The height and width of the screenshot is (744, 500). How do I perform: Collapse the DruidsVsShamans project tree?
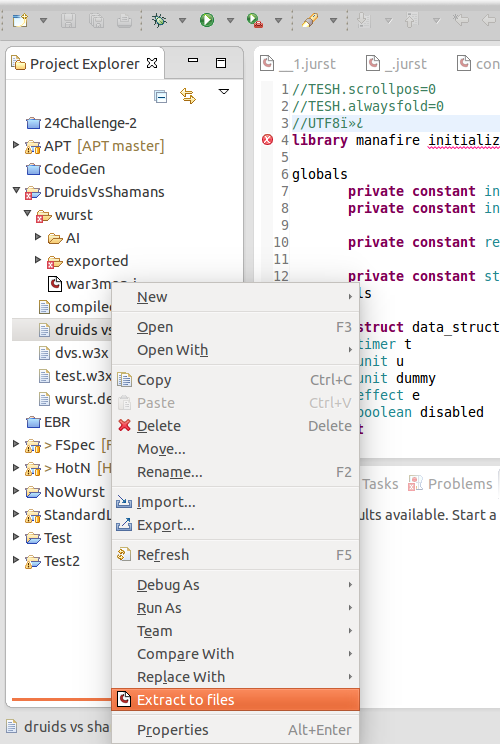[16, 190]
